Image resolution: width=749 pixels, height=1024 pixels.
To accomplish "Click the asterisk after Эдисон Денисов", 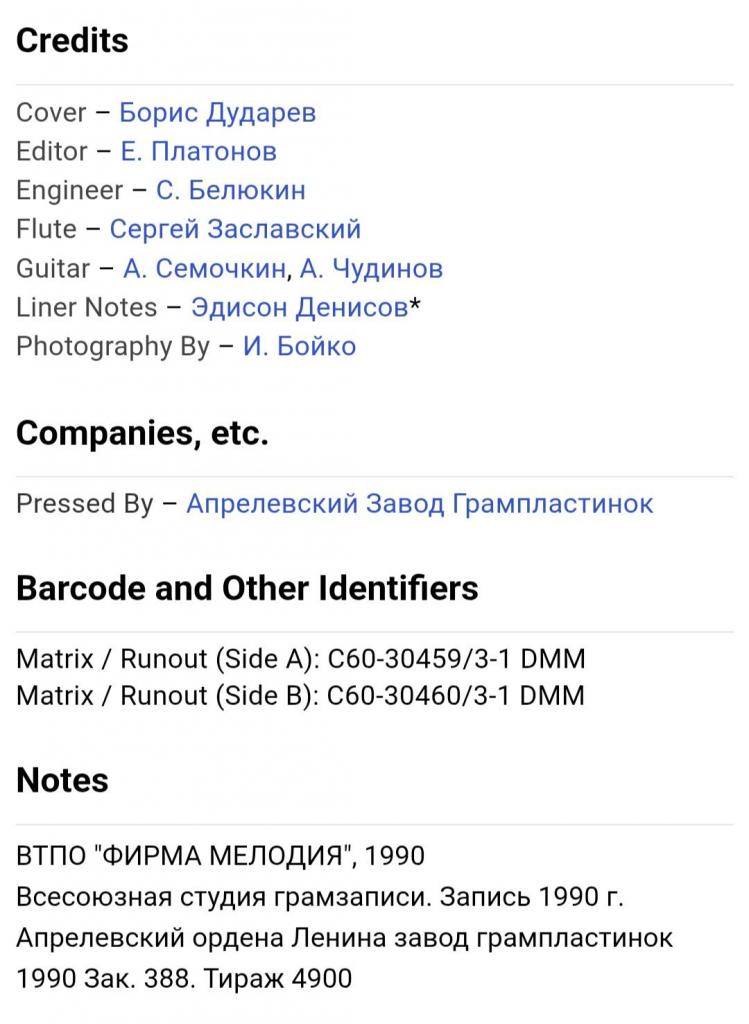I will click(414, 306).
